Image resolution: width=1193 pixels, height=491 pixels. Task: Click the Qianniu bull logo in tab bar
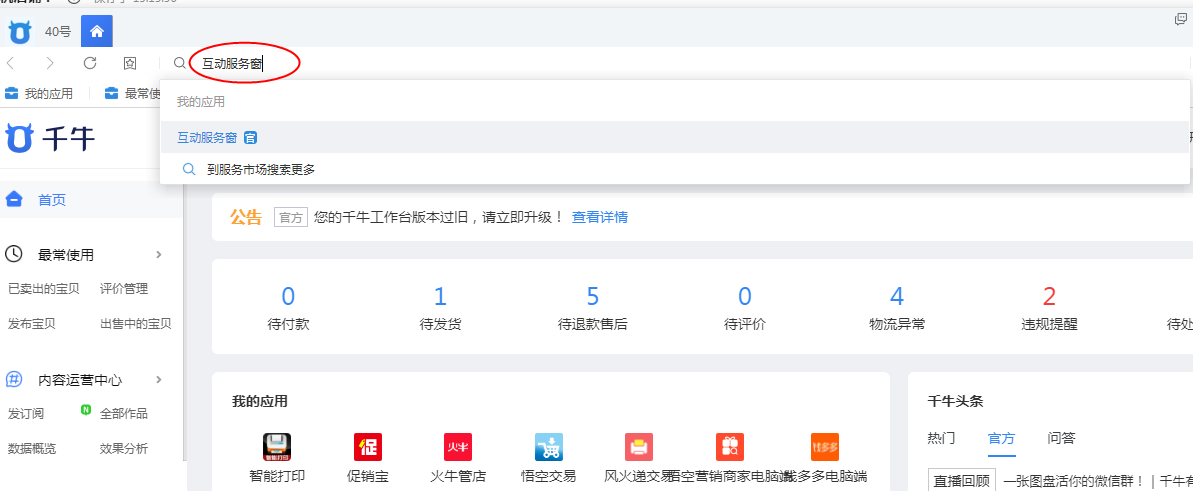(20, 32)
